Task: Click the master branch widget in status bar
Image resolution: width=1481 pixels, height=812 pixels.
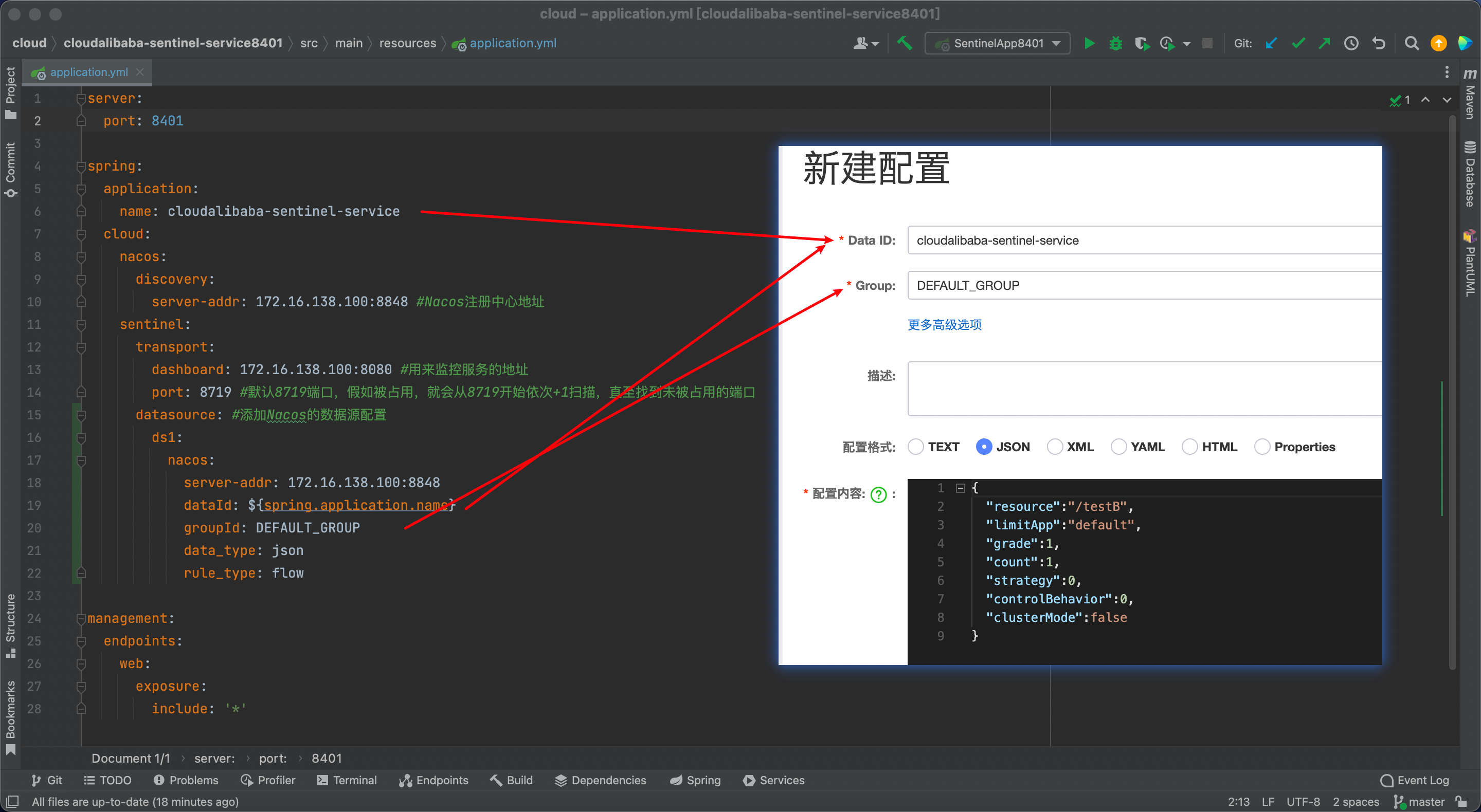Action: coord(1419,801)
